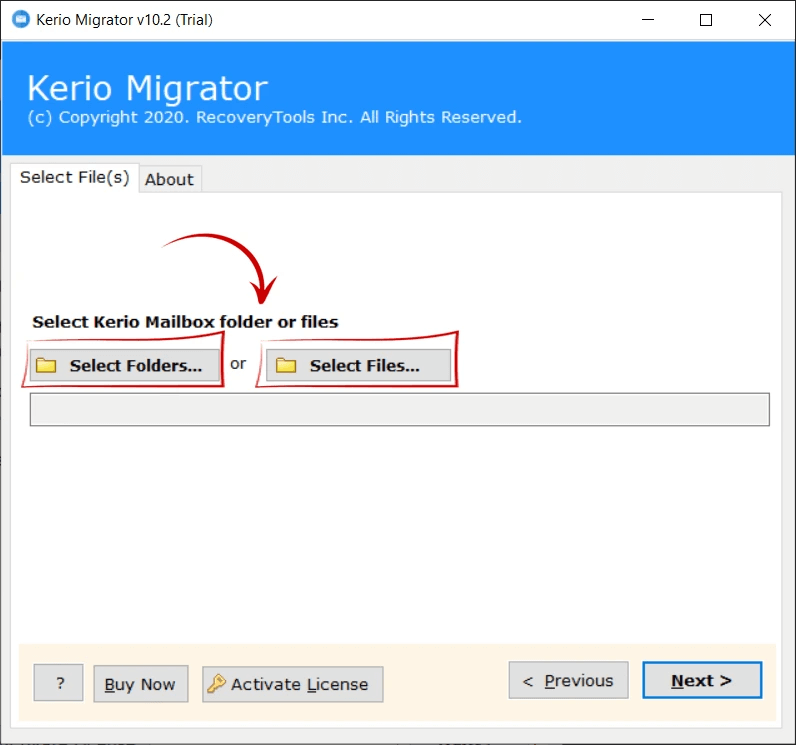Viewport: 796px width, 745px height.
Task: Click the Kerio Migrator title bar app icon
Action: [21, 20]
